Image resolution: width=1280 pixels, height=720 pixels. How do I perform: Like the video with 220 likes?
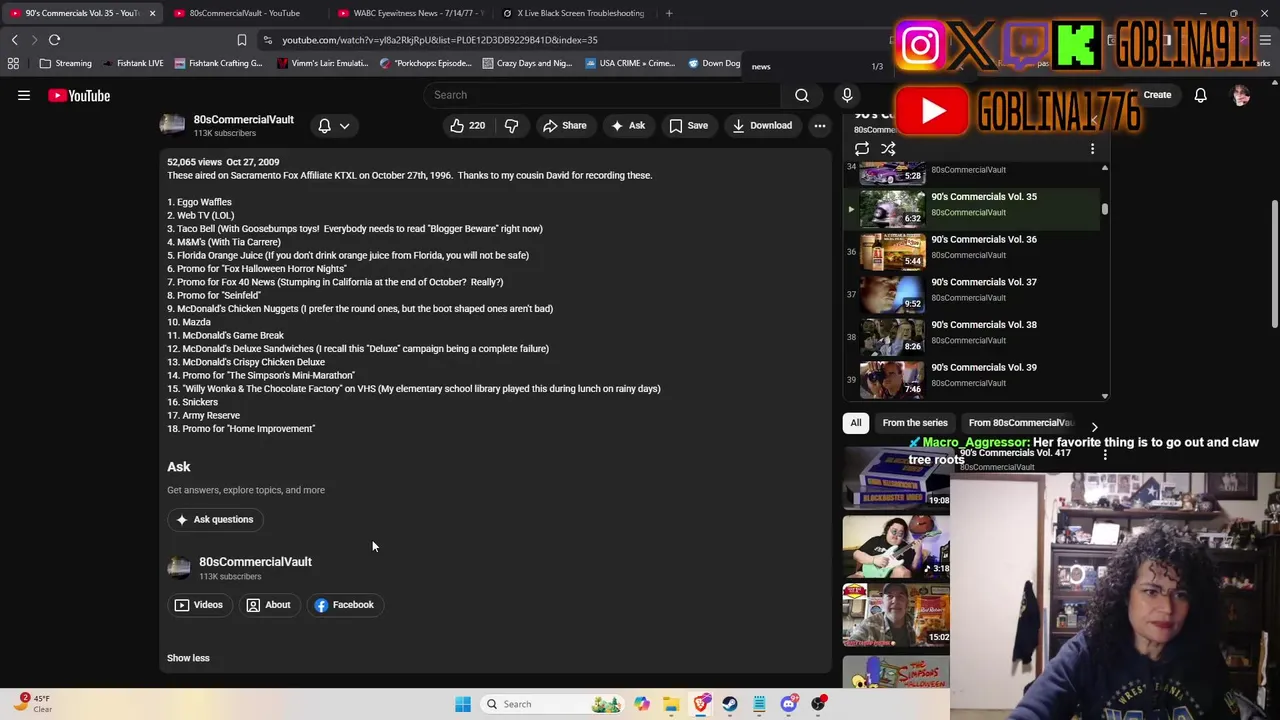pos(467,125)
